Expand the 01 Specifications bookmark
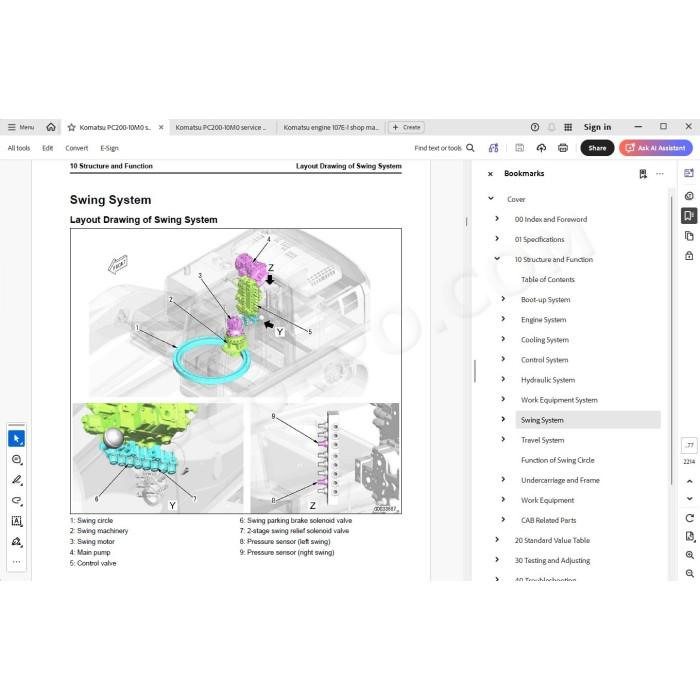The height and width of the screenshot is (700, 700). tap(497, 238)
